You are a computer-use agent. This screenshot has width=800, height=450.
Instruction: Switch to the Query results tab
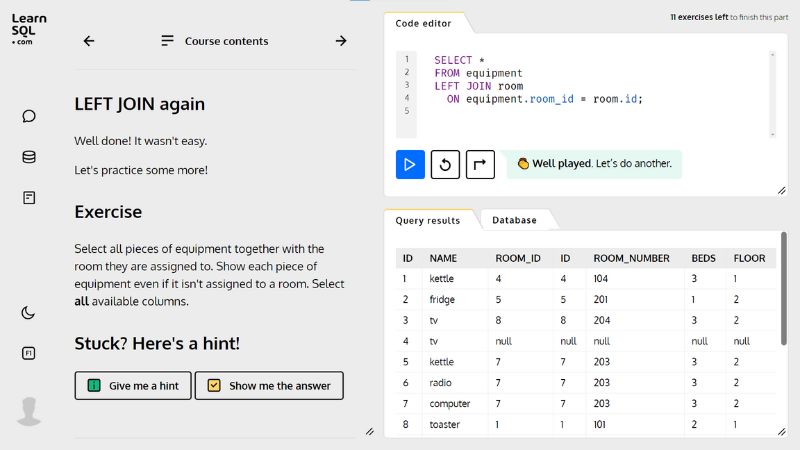428,220
